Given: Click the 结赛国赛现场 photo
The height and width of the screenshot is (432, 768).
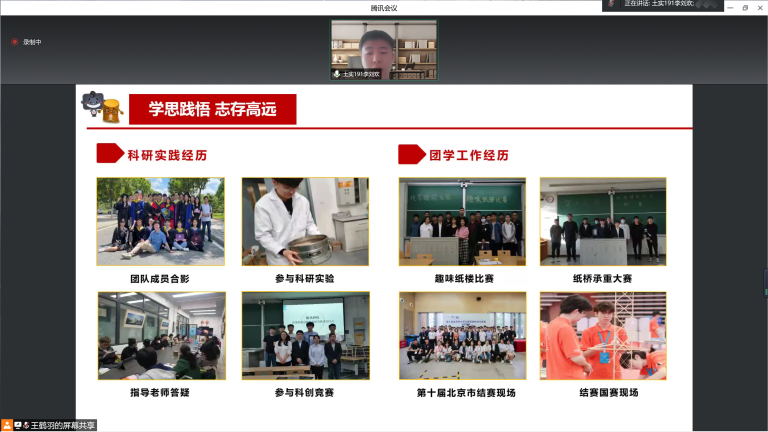Looking at the screenshot, I should pyautogui.click(x=603, y=336).
